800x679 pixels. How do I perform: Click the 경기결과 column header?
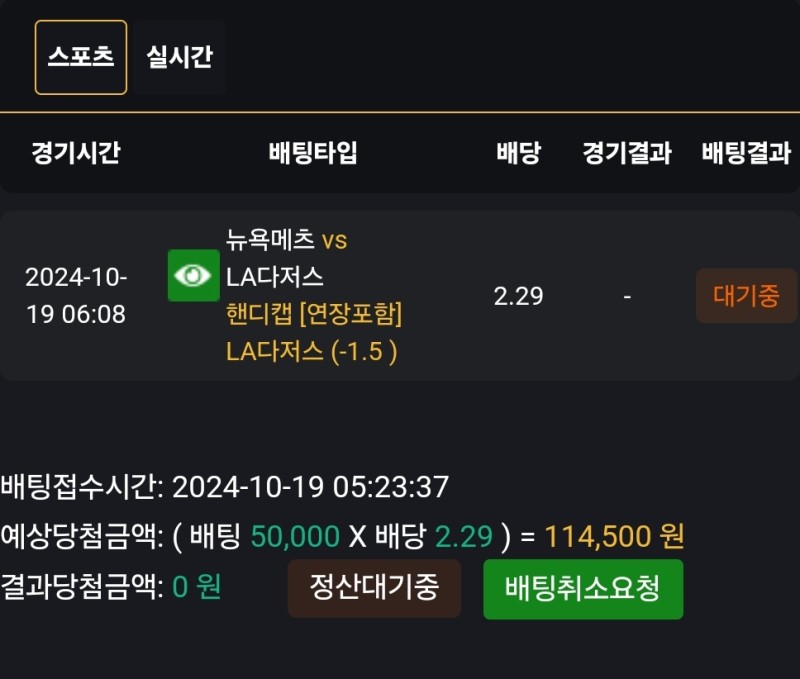[627, 153]
